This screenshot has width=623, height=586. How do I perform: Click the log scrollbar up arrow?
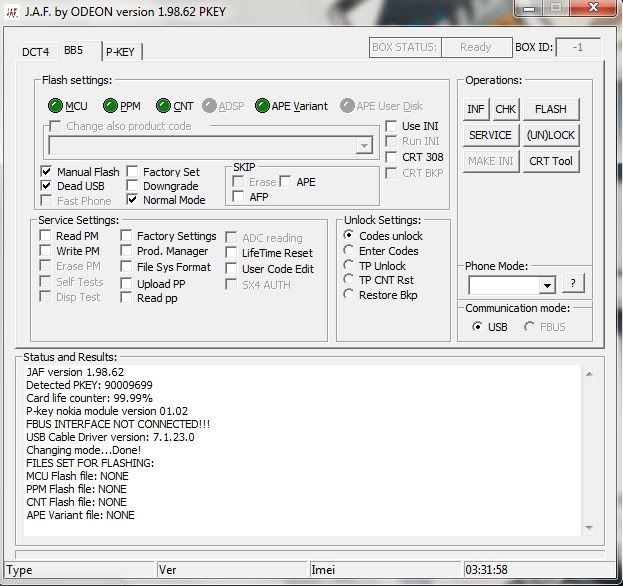click(590, 373)
